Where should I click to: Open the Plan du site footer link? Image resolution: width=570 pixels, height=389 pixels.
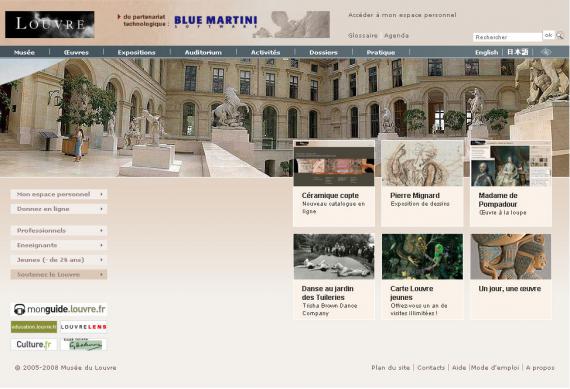[390, 368]
